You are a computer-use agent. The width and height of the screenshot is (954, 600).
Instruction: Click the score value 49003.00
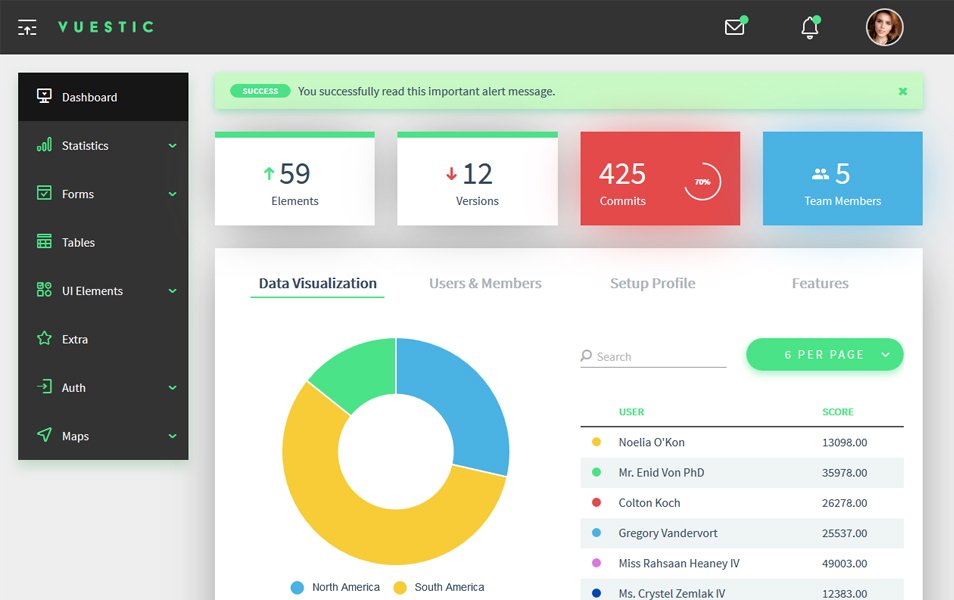(x=844, y=563)
